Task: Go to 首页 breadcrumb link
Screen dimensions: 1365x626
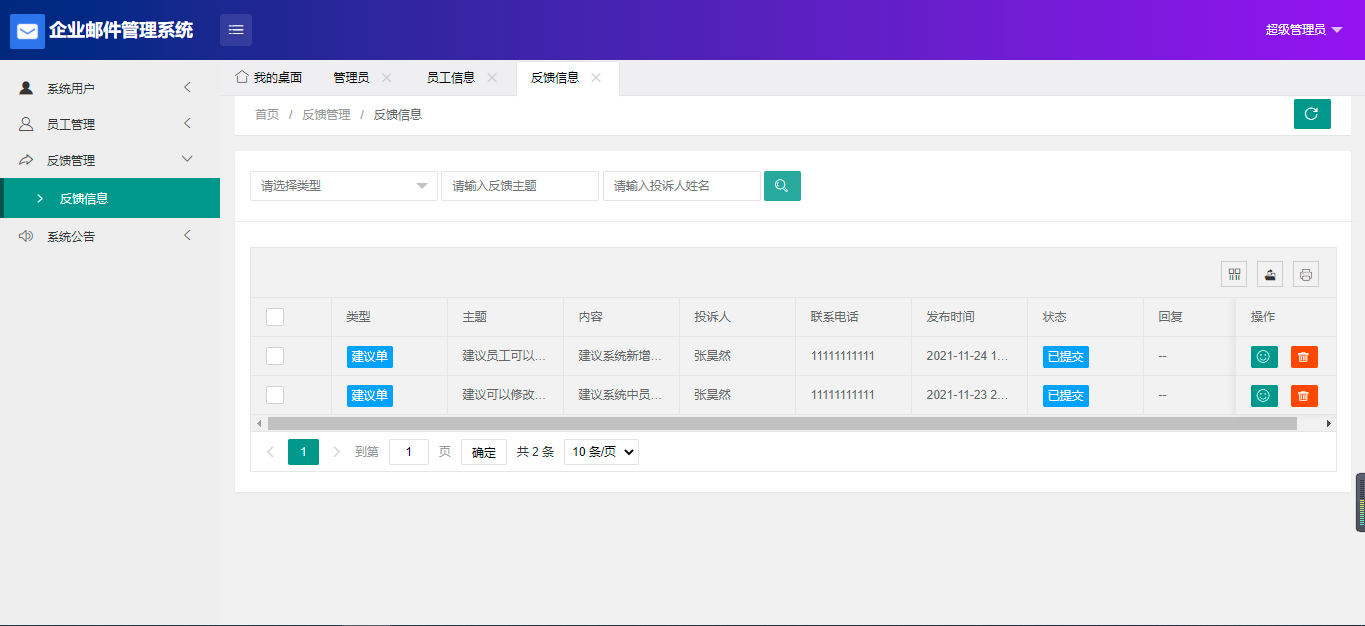Action: (267, 115)
